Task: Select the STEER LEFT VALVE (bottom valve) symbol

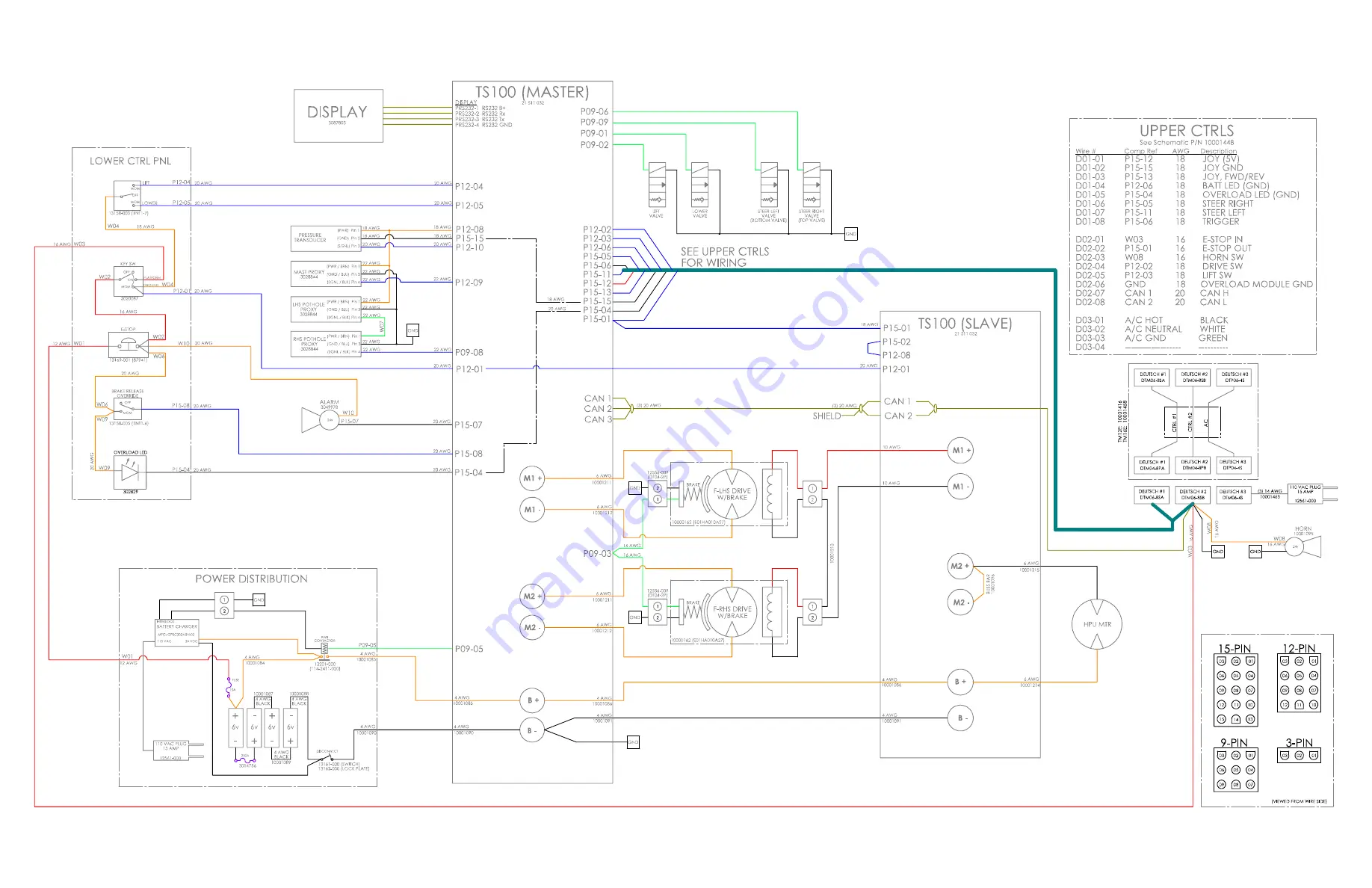Action: tap(769, 185)
